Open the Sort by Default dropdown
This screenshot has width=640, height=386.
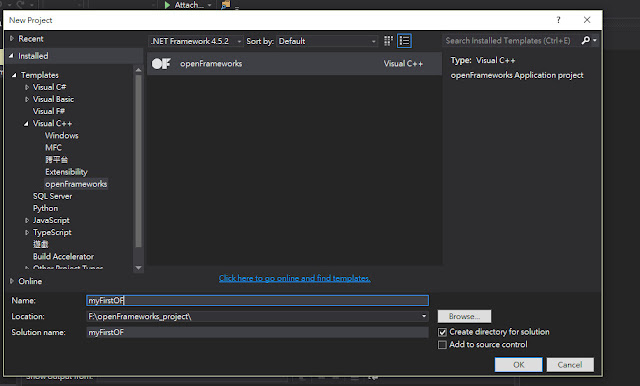(327, 41)
